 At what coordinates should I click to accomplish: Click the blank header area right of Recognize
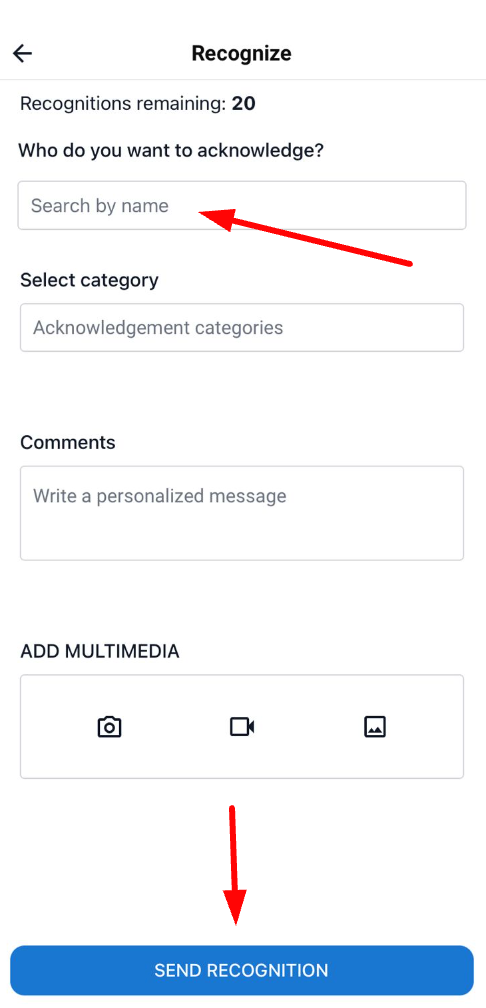click(386, 53)
